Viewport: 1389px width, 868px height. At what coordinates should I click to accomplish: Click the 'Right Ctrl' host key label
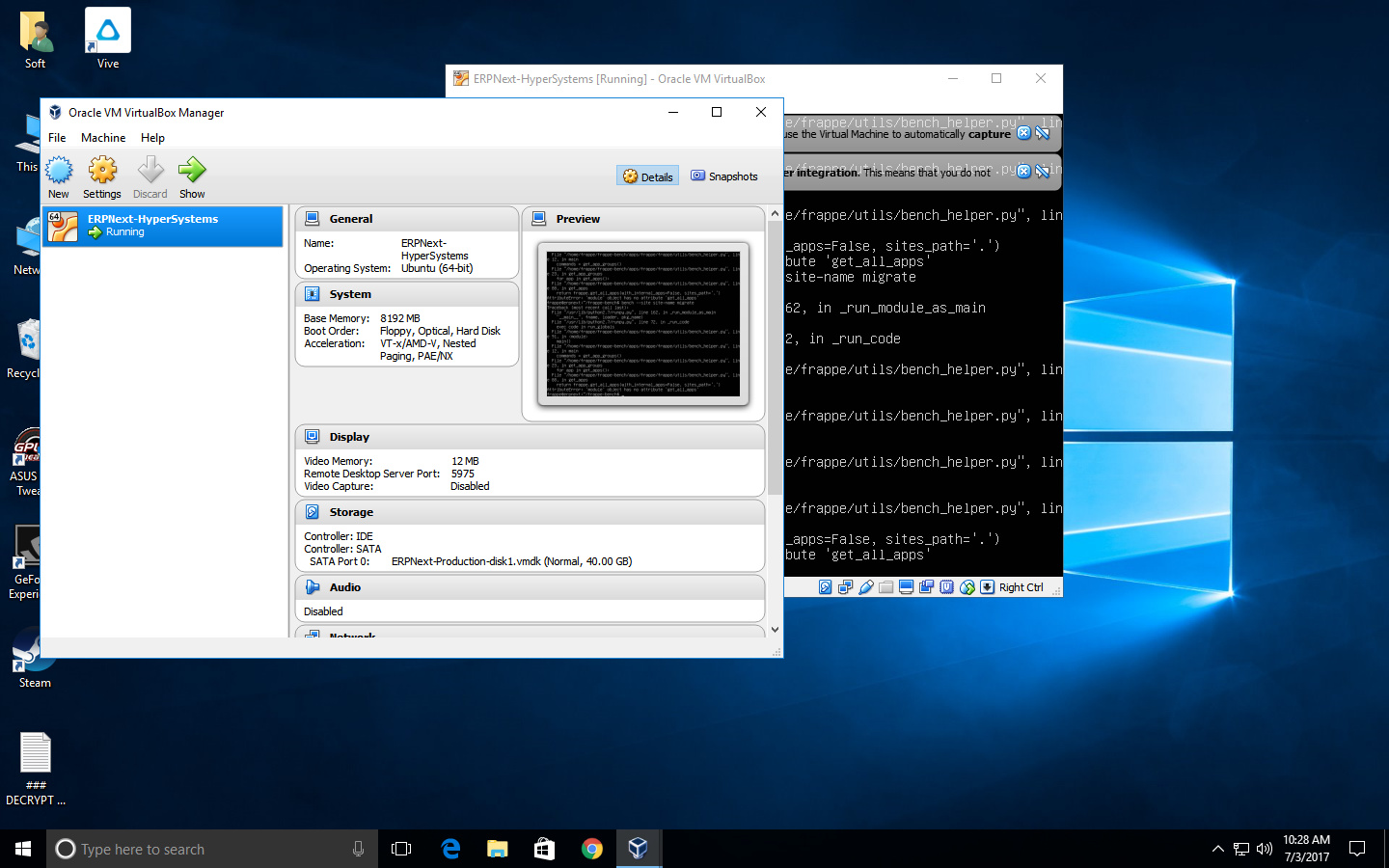pos(1021,587)
